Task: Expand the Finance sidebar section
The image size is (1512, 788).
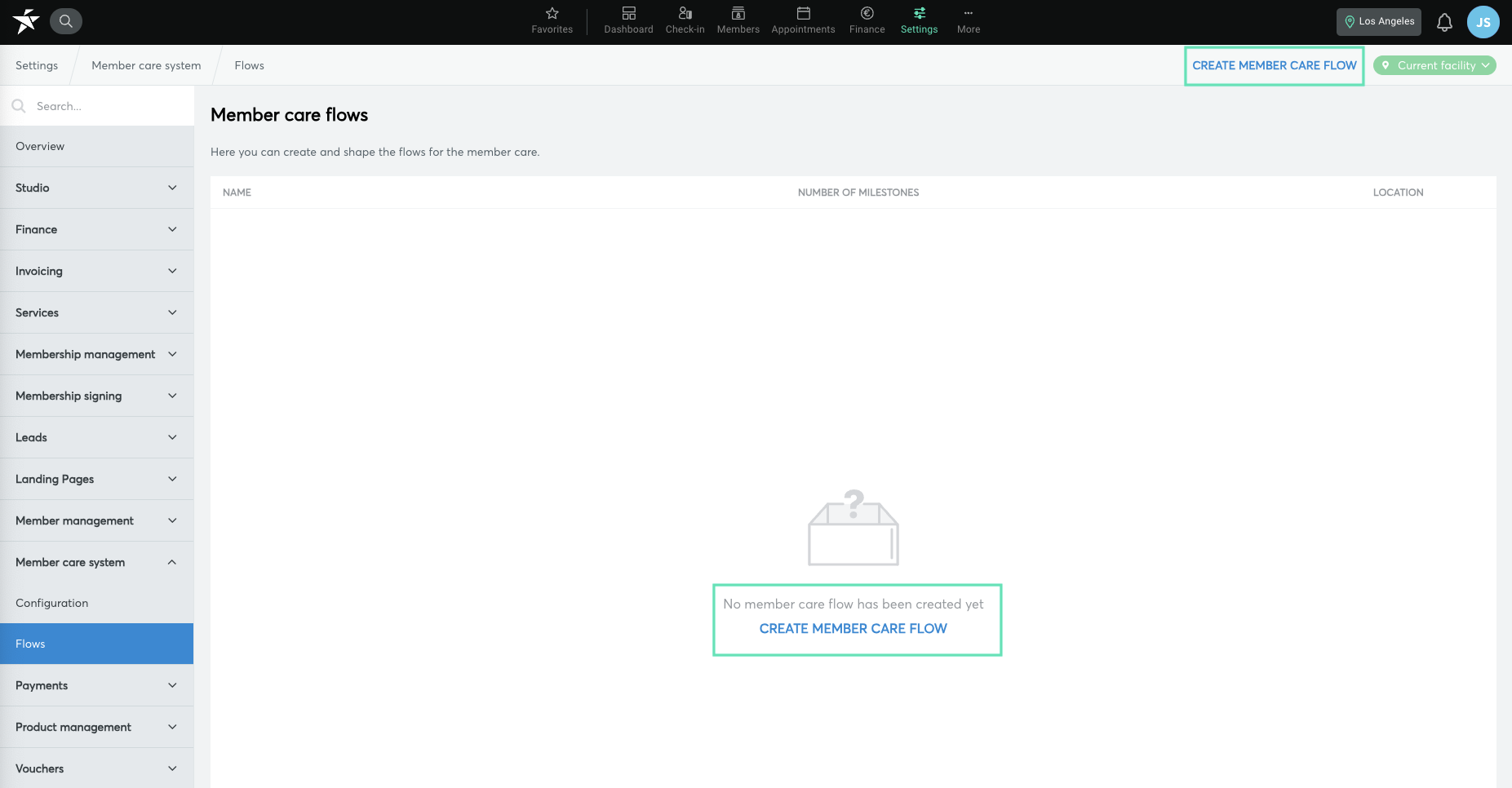Action: 97,230
